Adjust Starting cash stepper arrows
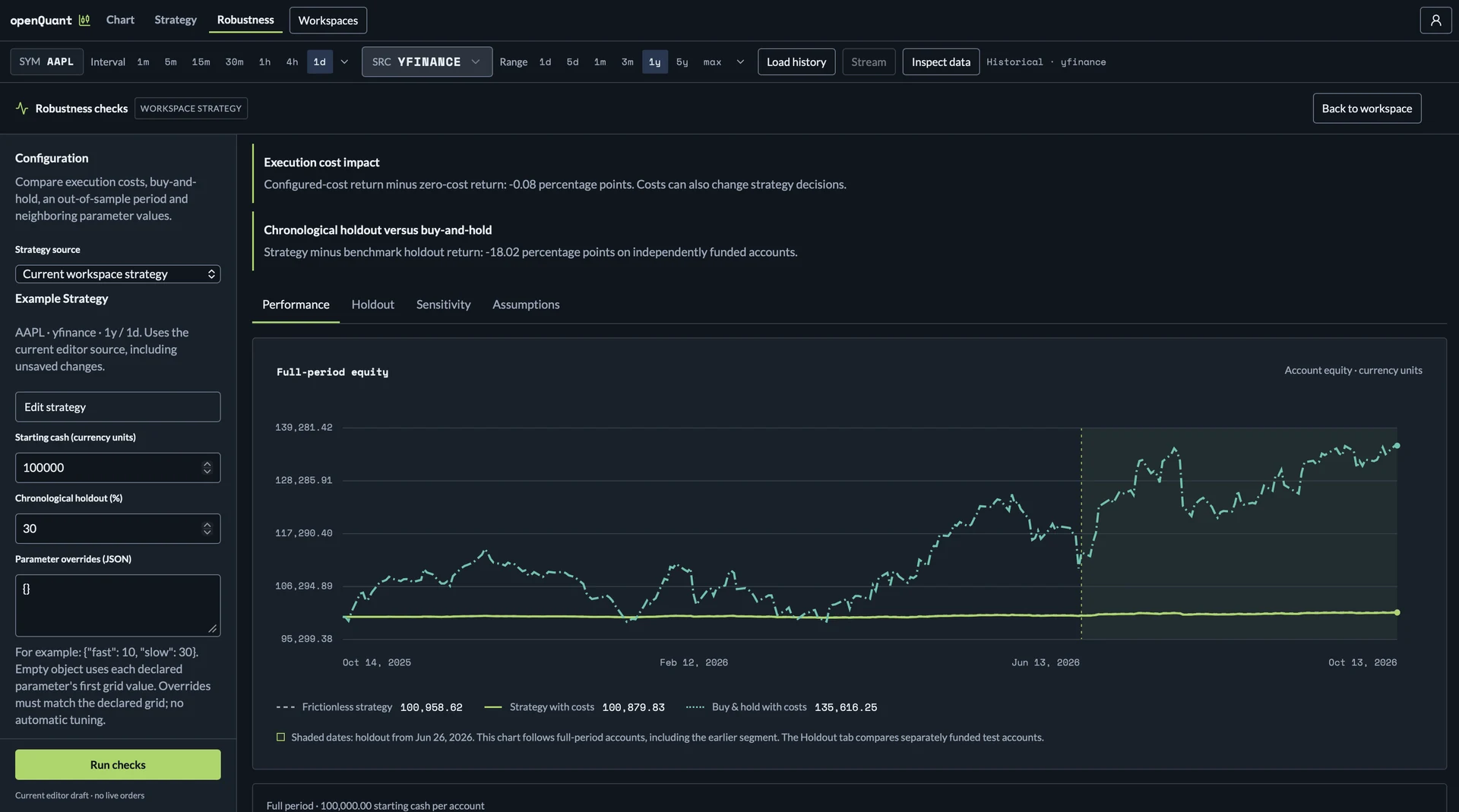 (x=207, y=468)
